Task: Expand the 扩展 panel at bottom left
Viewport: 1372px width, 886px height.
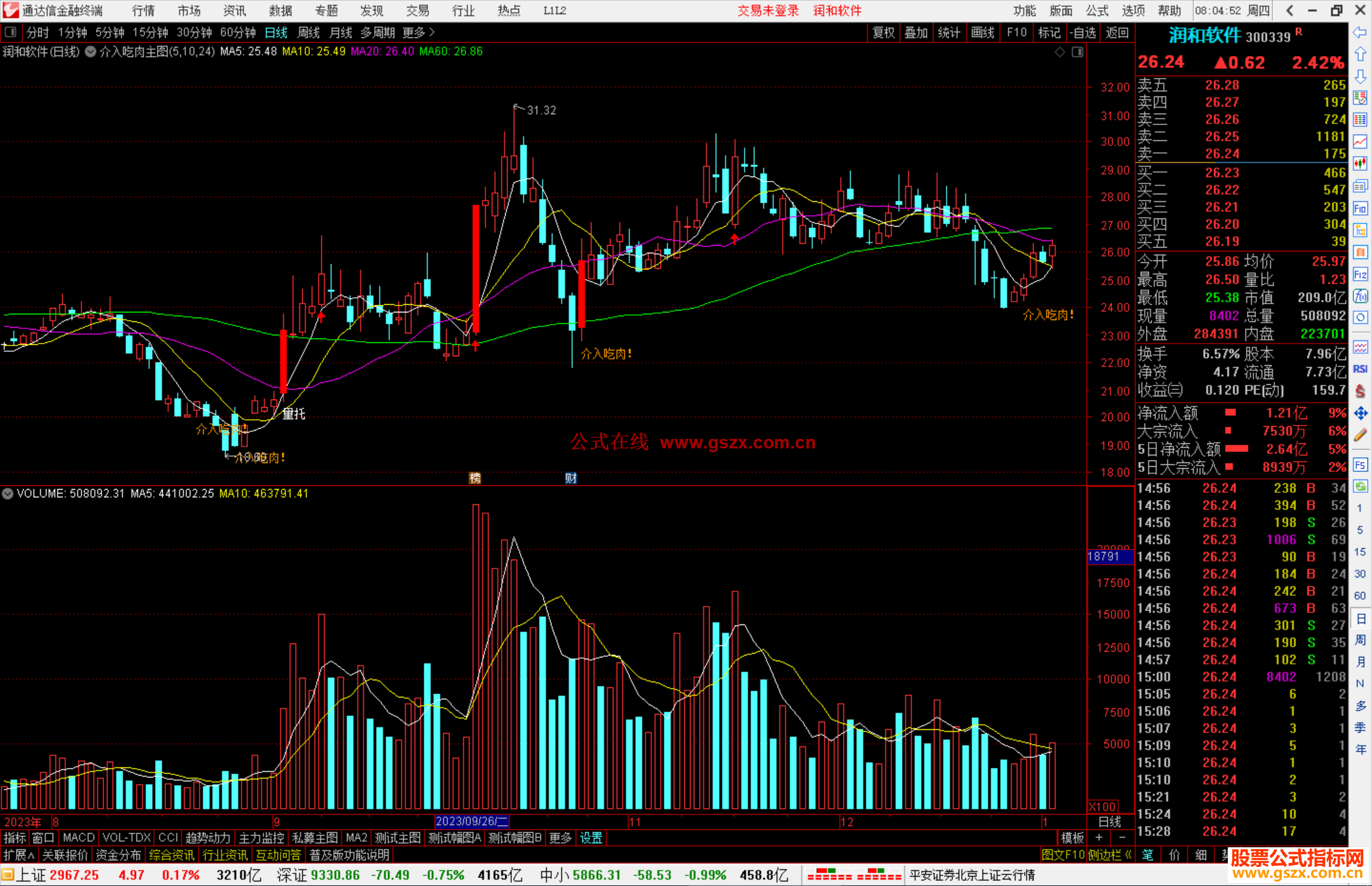Action: point(19,855)
